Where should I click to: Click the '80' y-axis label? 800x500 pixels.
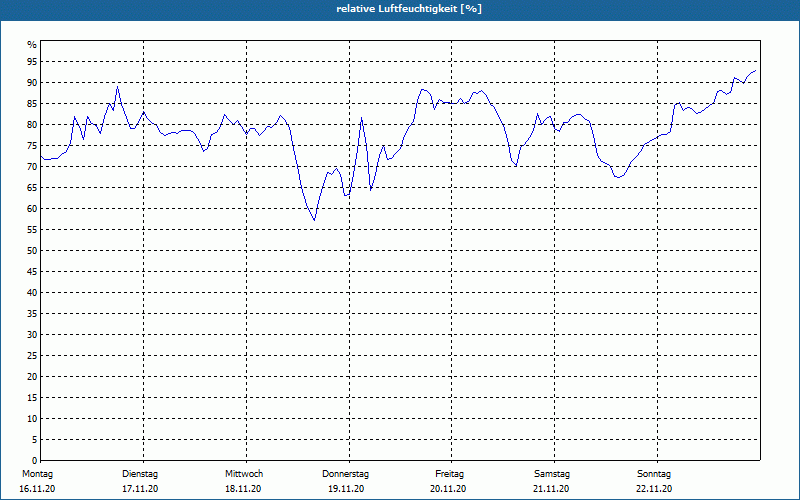pos(32,124)
